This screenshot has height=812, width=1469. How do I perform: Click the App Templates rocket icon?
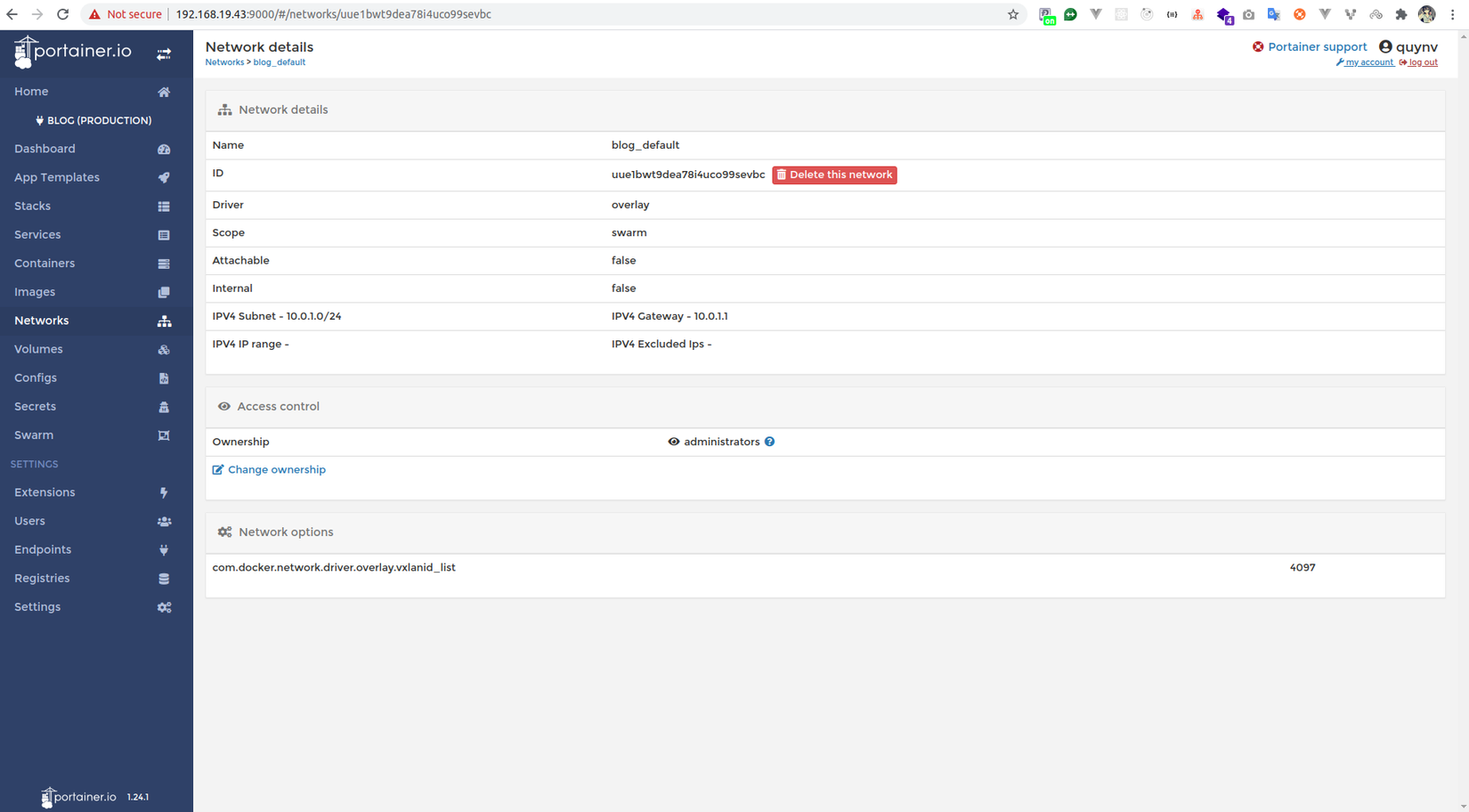[x=164, y=177]
